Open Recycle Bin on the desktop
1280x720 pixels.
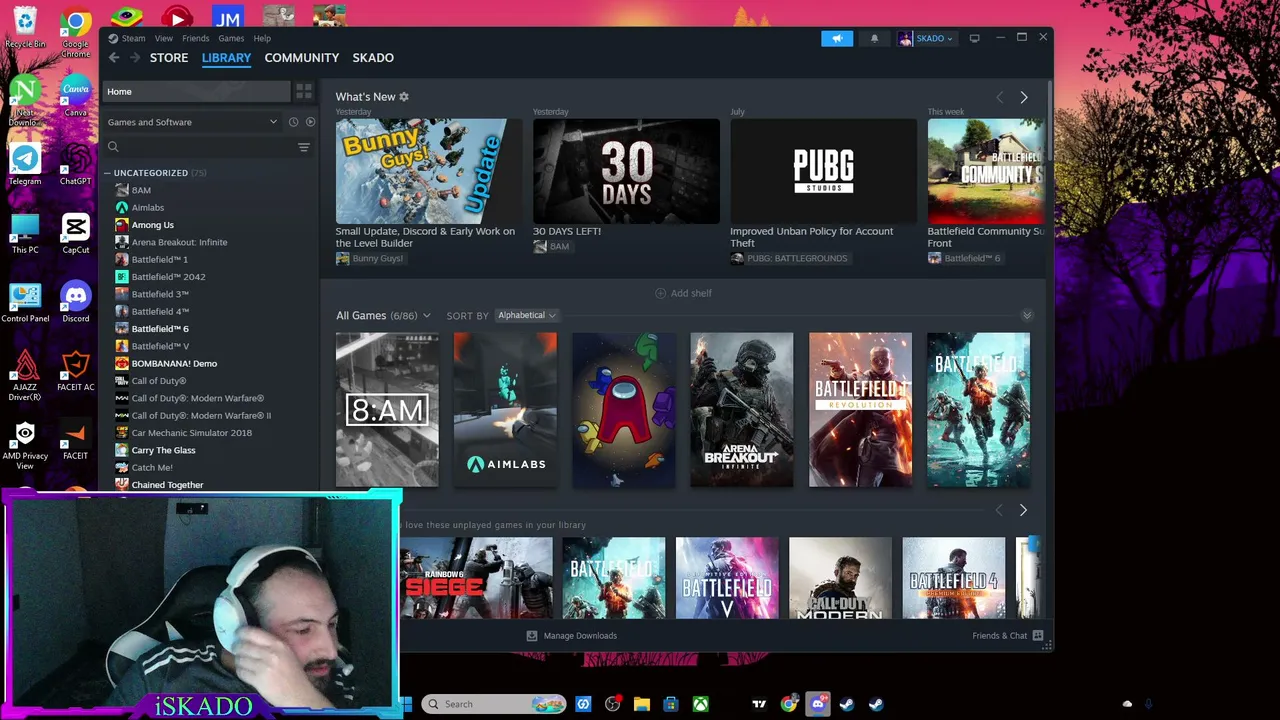(25, 27)
